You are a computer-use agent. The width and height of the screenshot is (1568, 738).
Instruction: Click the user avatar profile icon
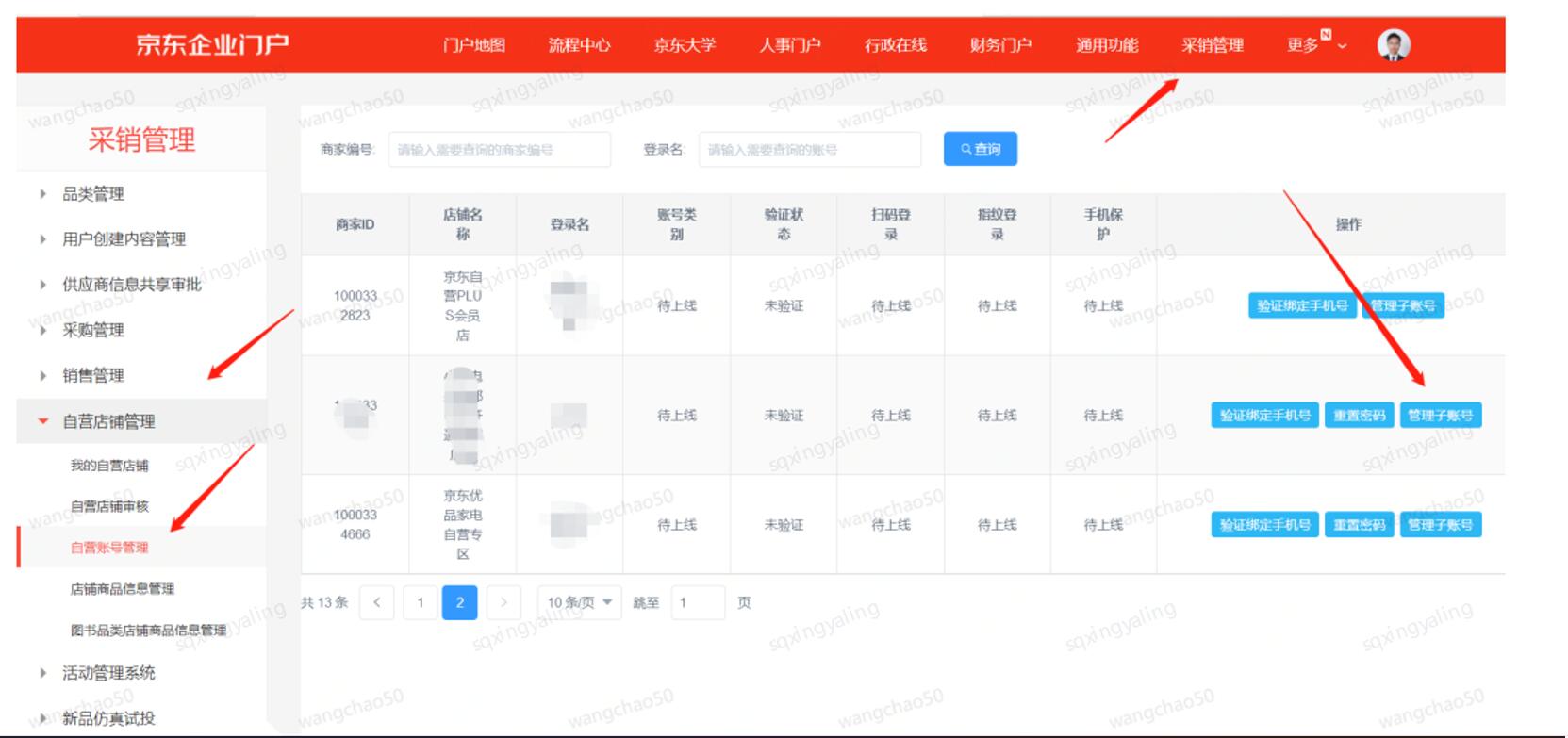pyautogui.click(x=1393, y=44)
